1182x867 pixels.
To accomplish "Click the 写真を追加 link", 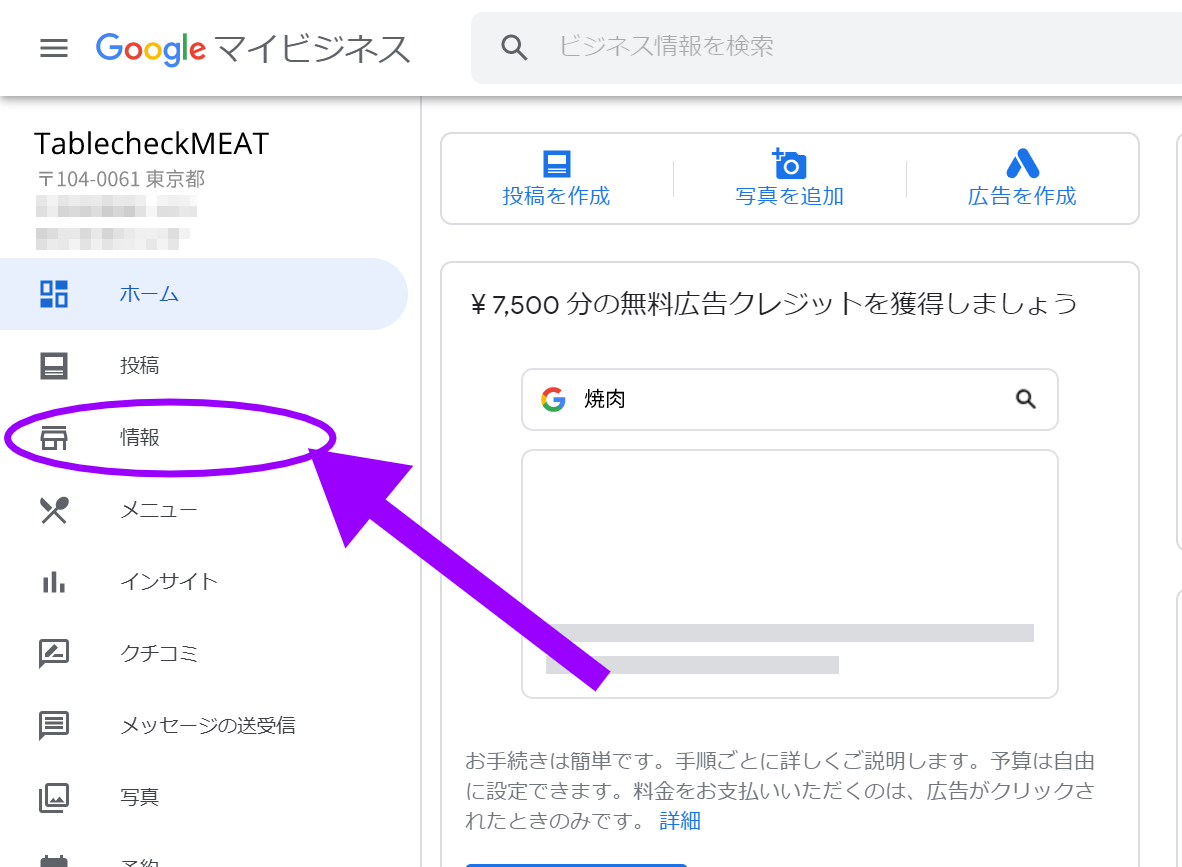I will click(x=789, y=196).
